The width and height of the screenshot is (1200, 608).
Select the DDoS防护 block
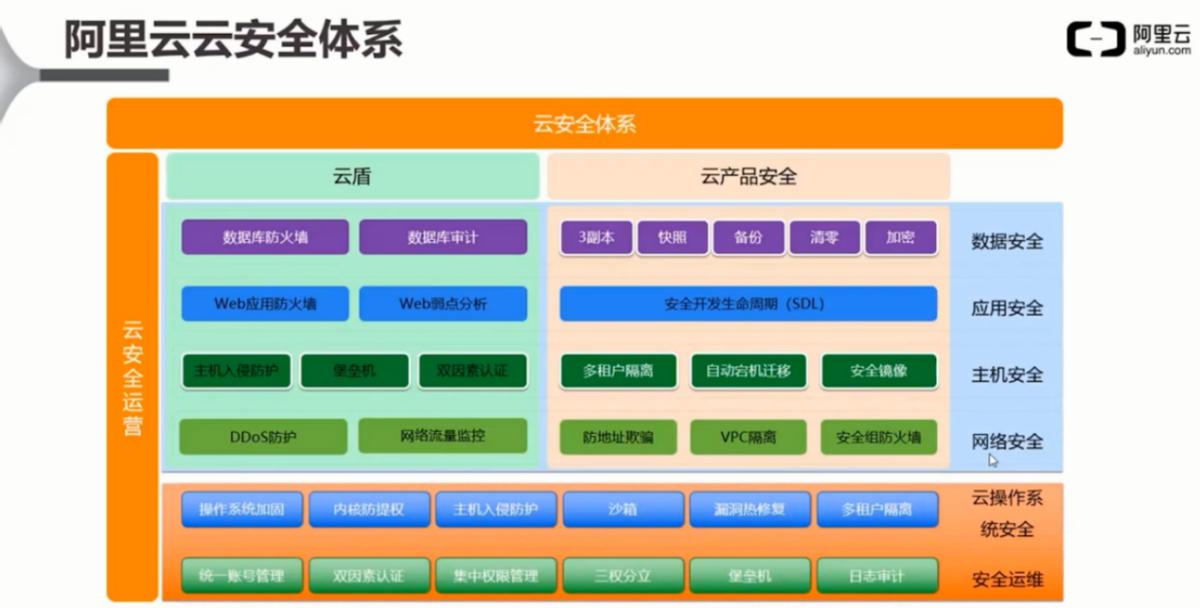(261, 437)
